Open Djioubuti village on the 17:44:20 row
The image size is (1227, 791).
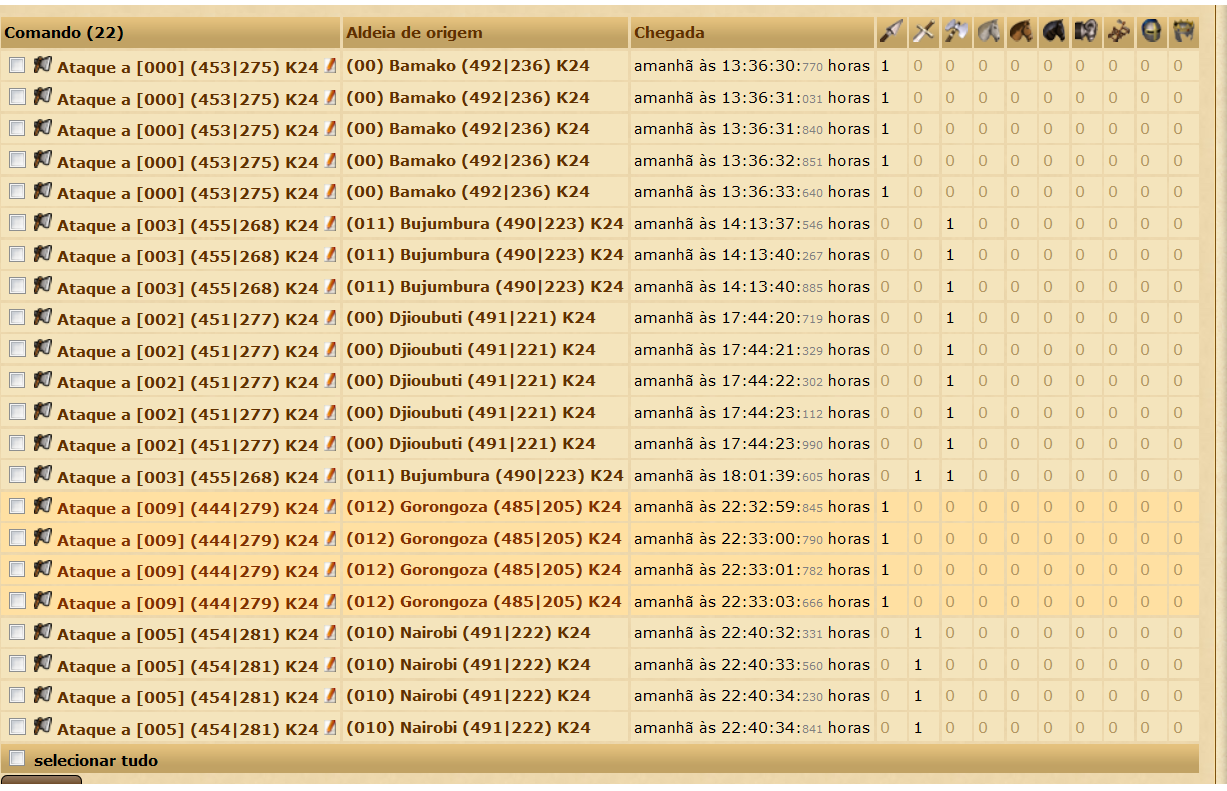[x=471, y=318]
